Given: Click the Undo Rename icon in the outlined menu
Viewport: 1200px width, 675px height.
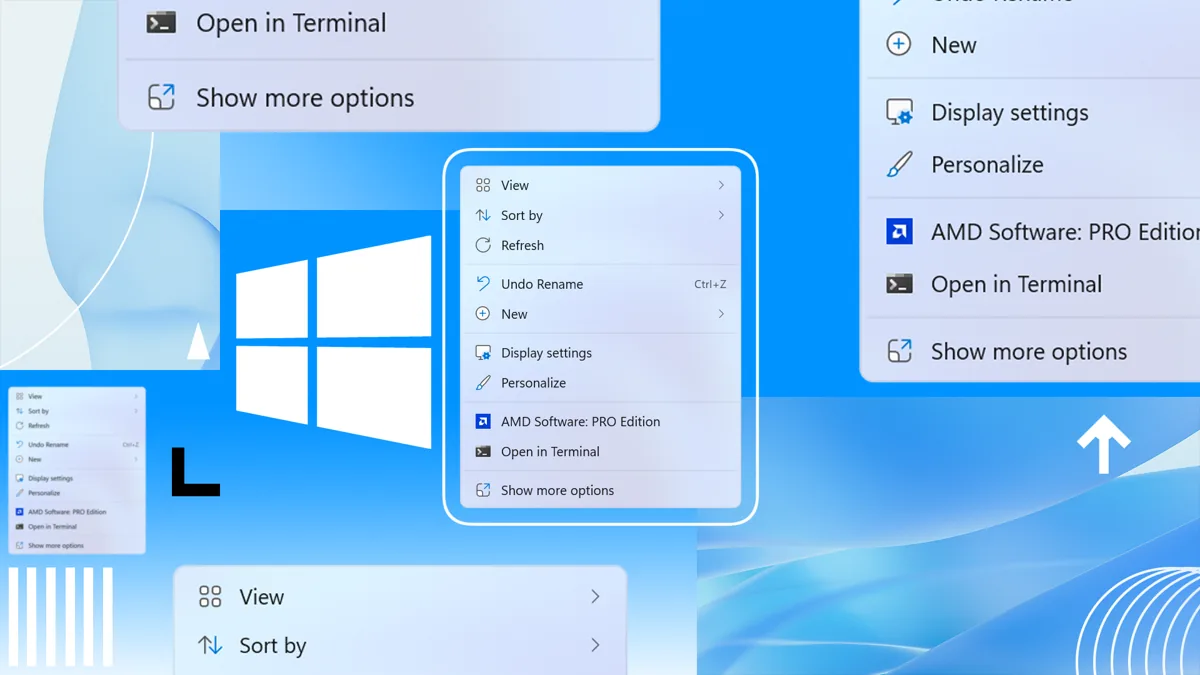Looking at the screenshot, I should (483, 284).
